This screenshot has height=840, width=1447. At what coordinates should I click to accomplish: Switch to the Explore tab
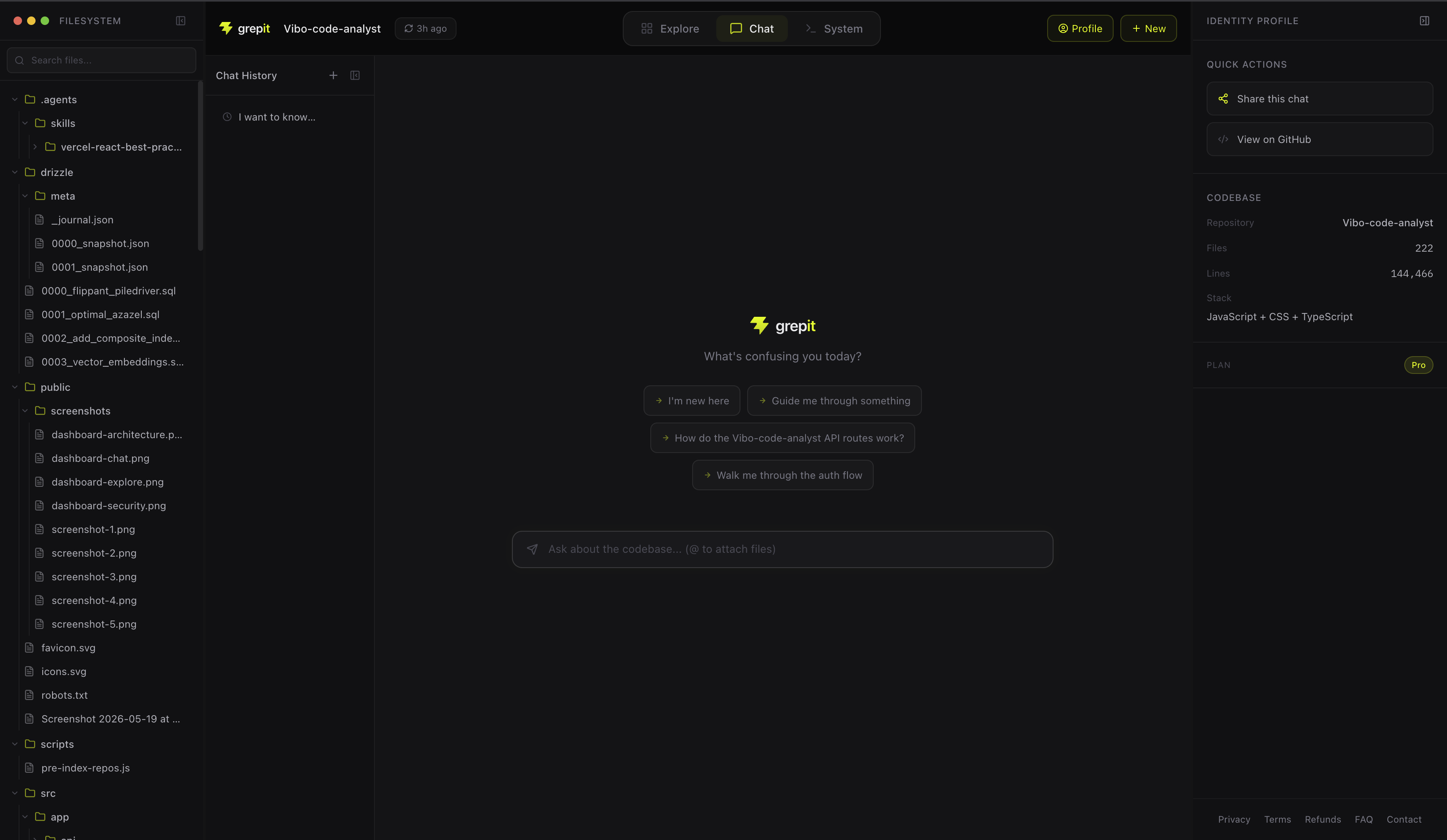coord(670,29)
